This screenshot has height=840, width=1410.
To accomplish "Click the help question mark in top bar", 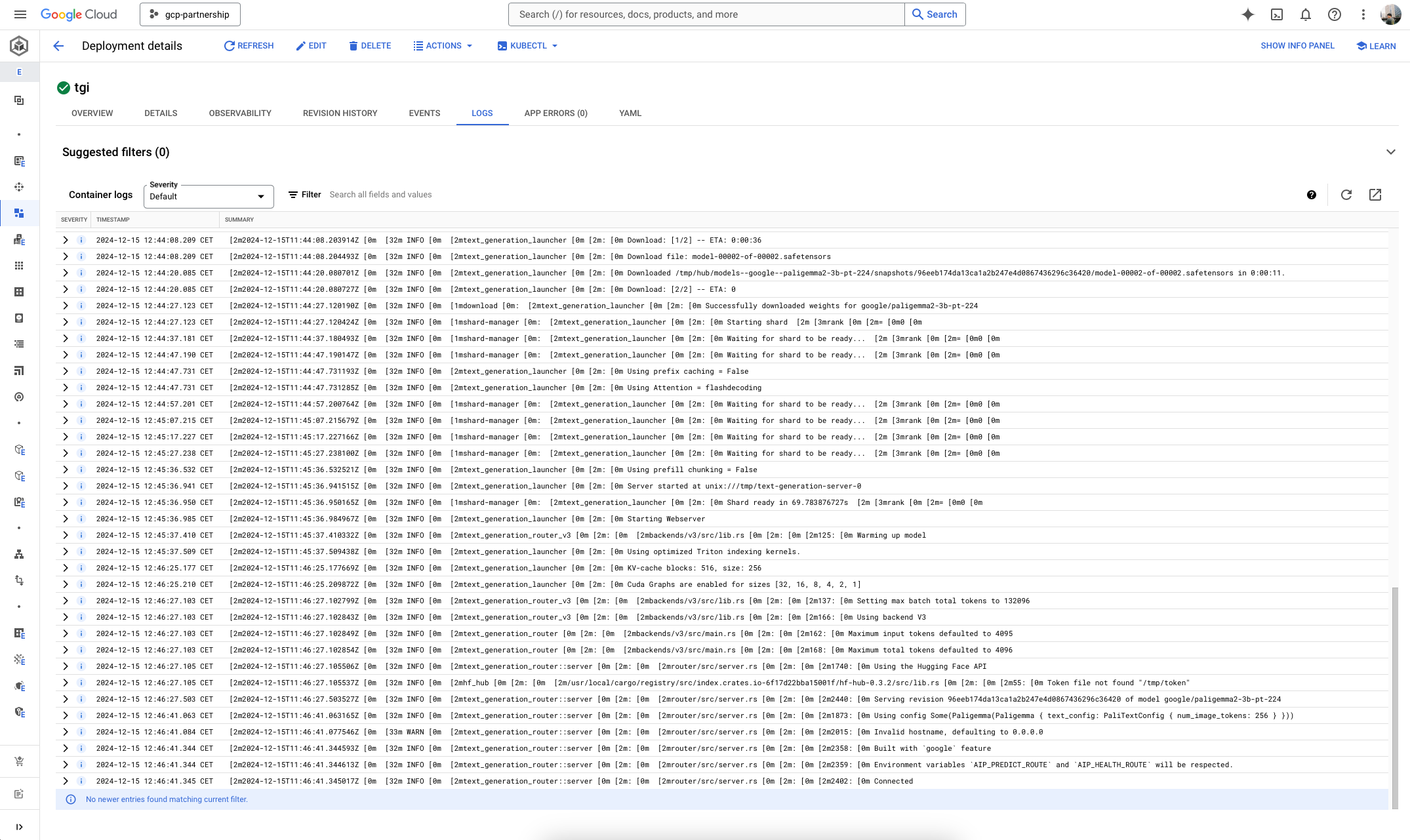I will [1334, 14].
